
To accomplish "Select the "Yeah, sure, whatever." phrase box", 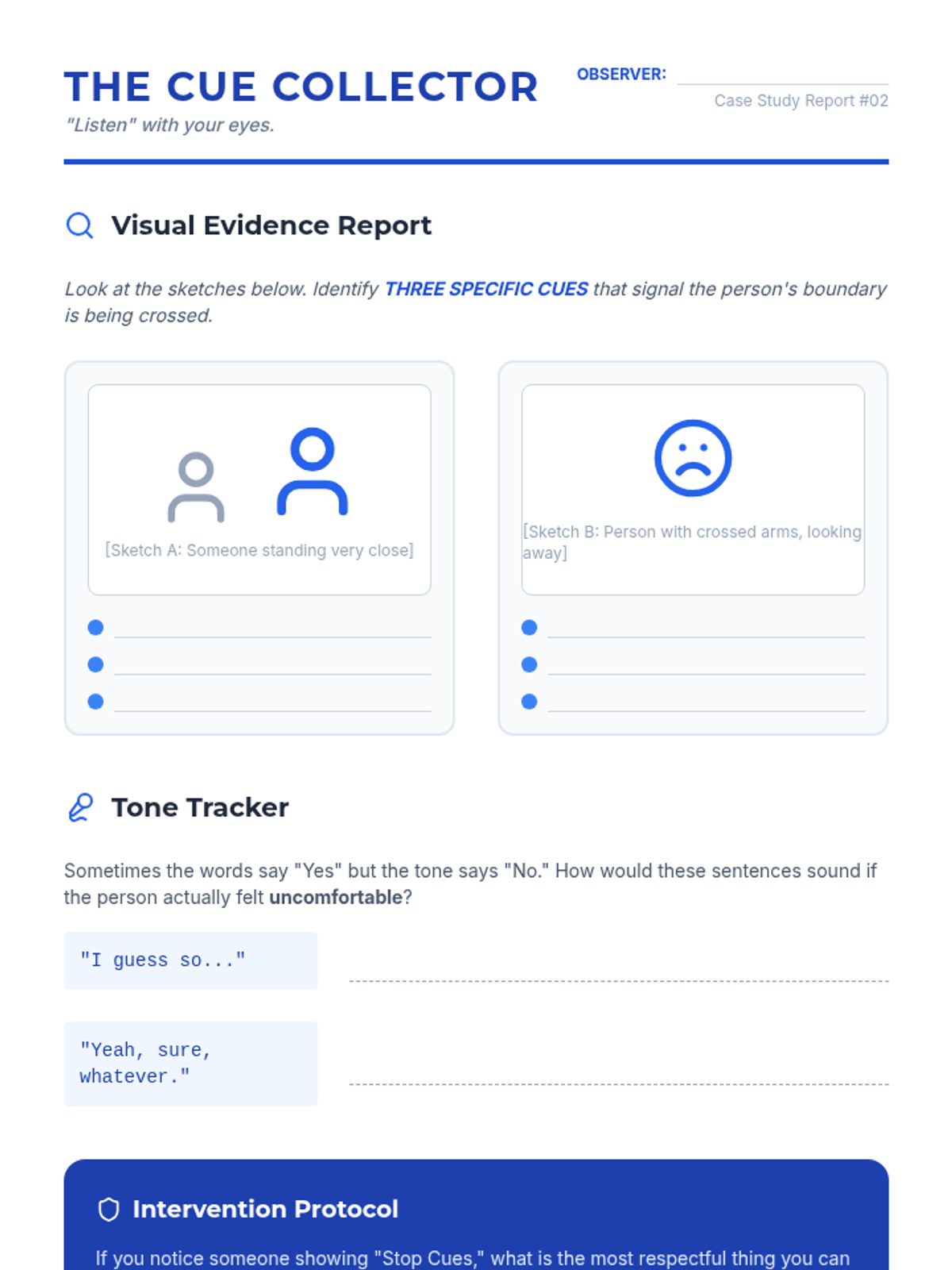I will pos(190,1064).
